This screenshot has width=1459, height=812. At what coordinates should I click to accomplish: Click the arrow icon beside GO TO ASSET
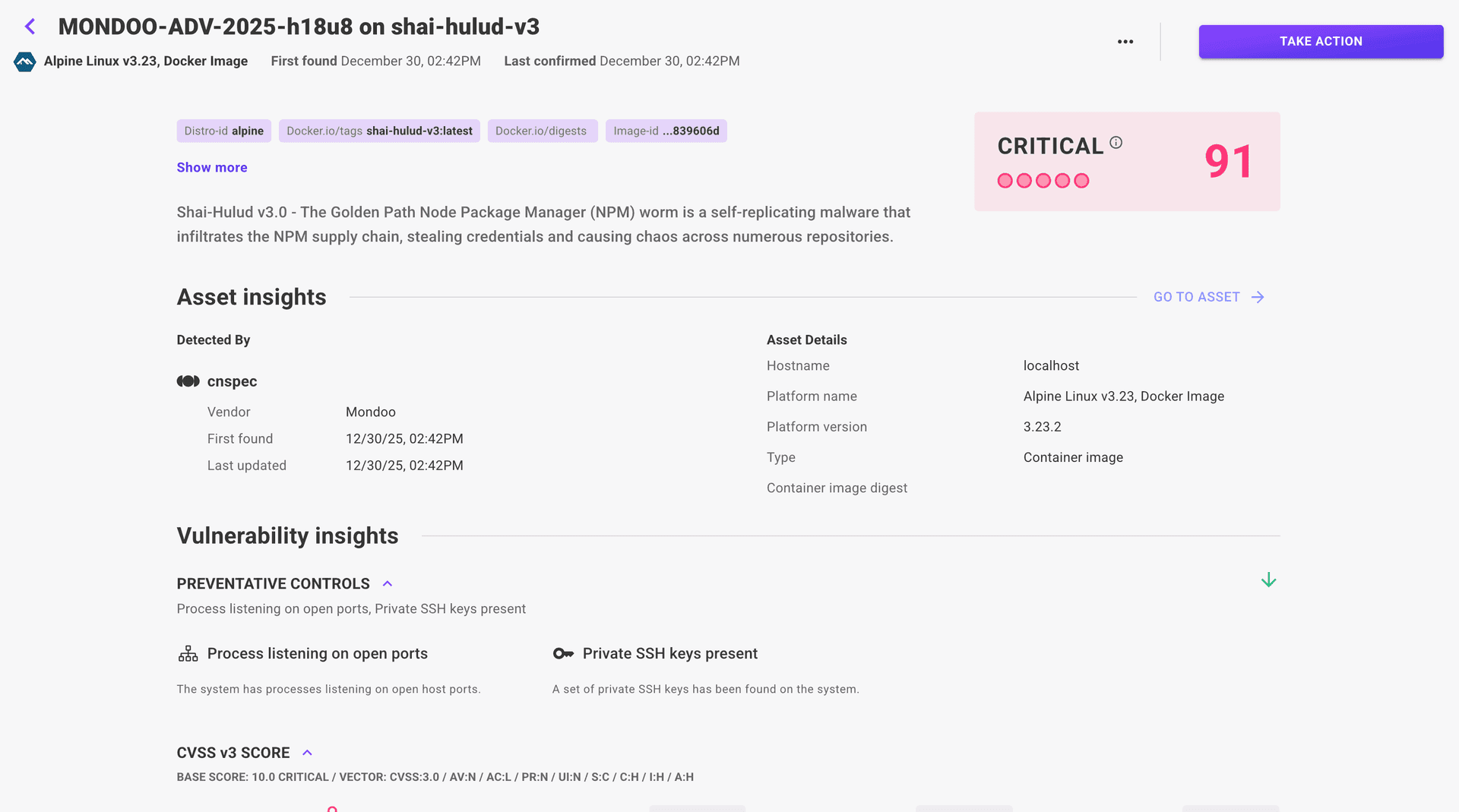[1258, 297]
